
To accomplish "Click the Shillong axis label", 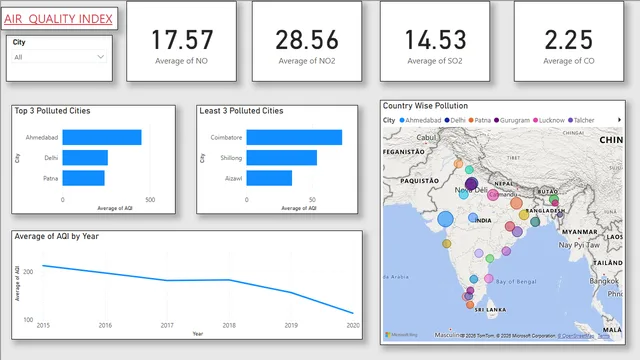I will (231, 158).
